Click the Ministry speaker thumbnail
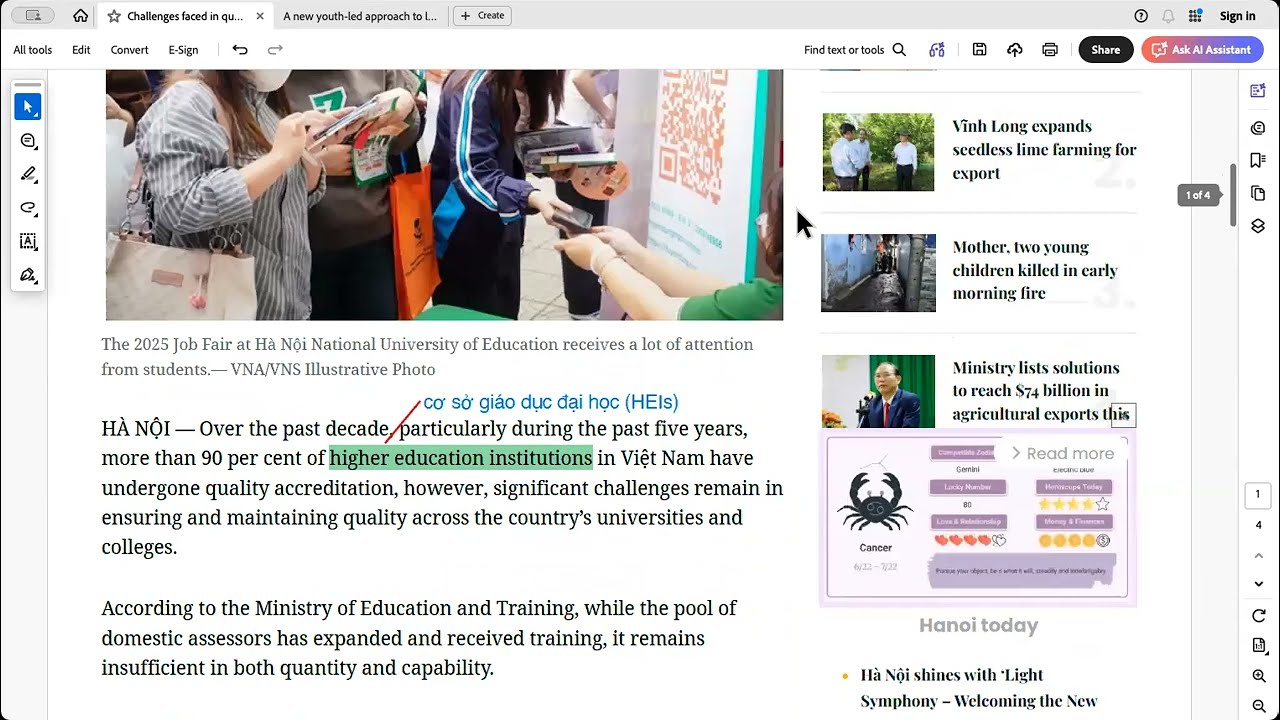This screenshot has height=720, width=1280. click(878, 392)
